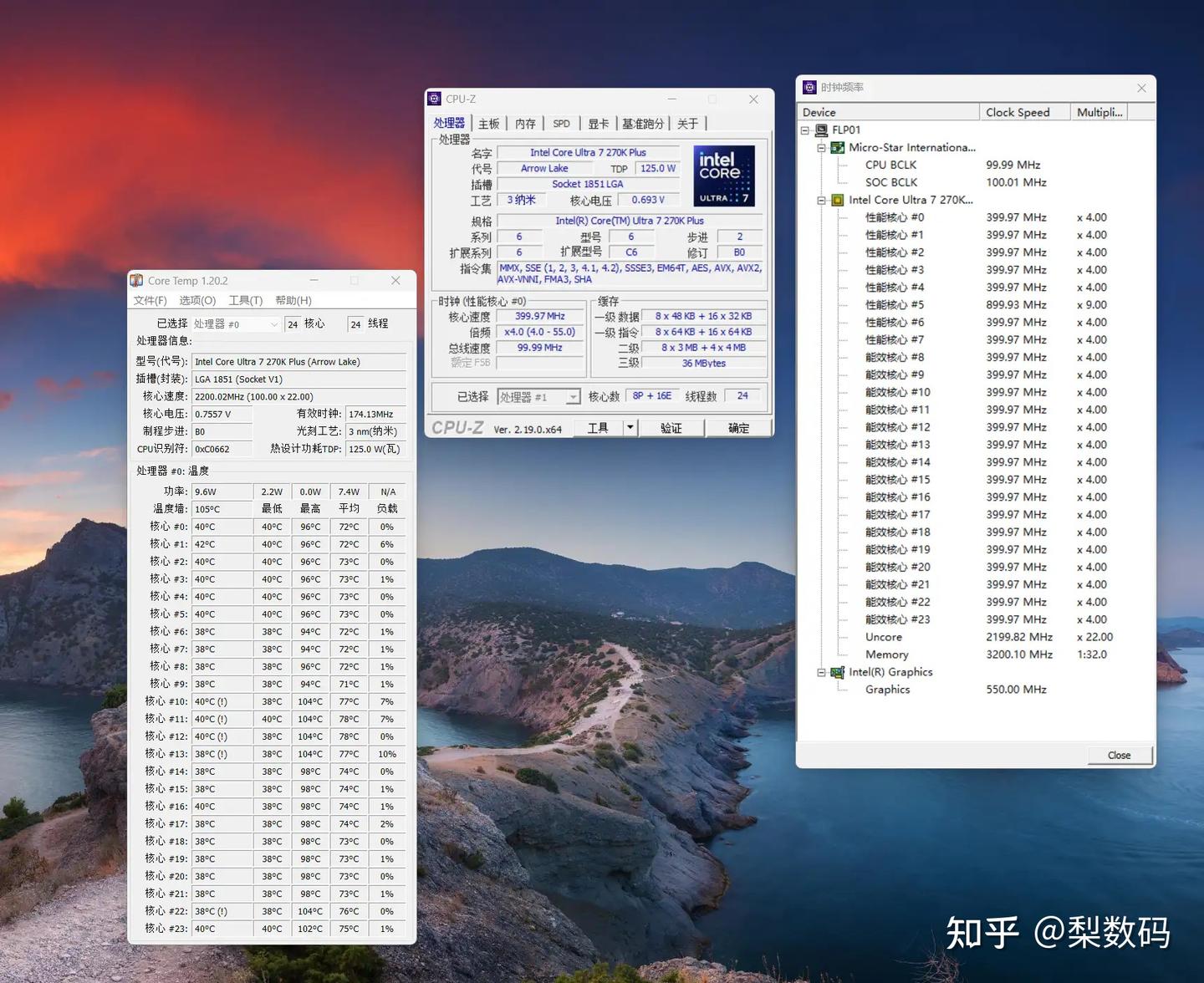Select the 处理器 tab in CPU-Z
This screenshot has height=983, width=1204.
[x=449, y=124]
